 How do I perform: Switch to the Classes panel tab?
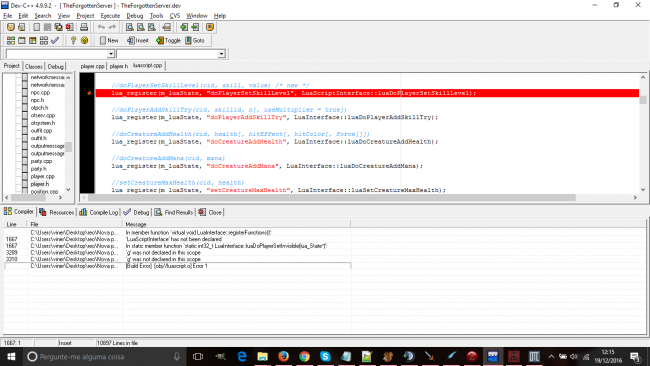34,66
